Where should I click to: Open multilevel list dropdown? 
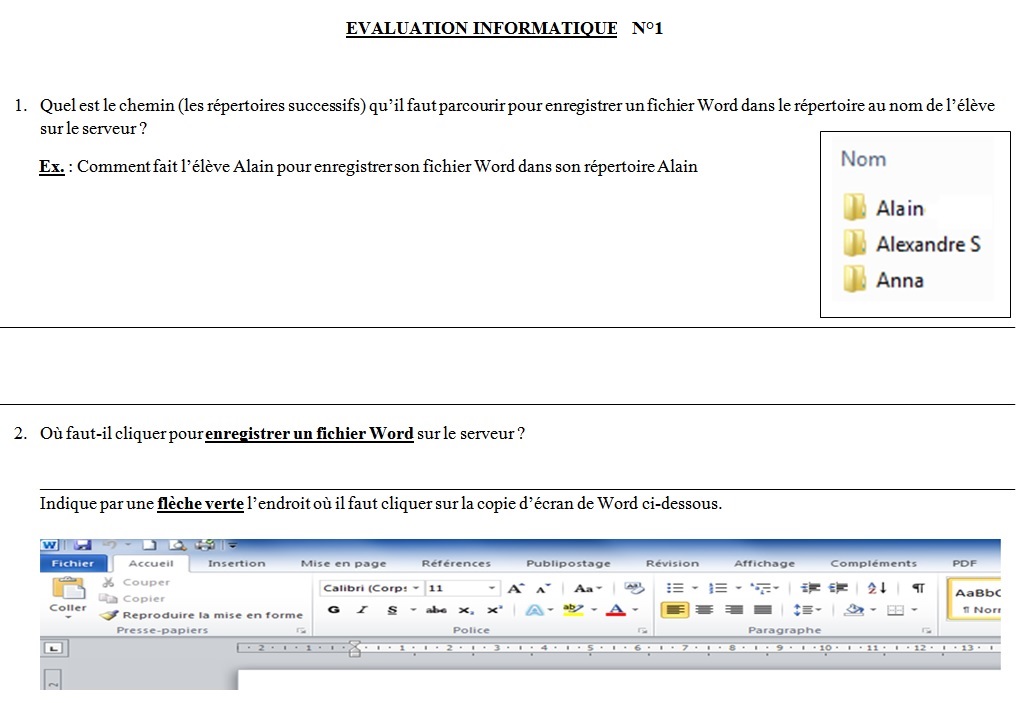(x=764, y=589)
